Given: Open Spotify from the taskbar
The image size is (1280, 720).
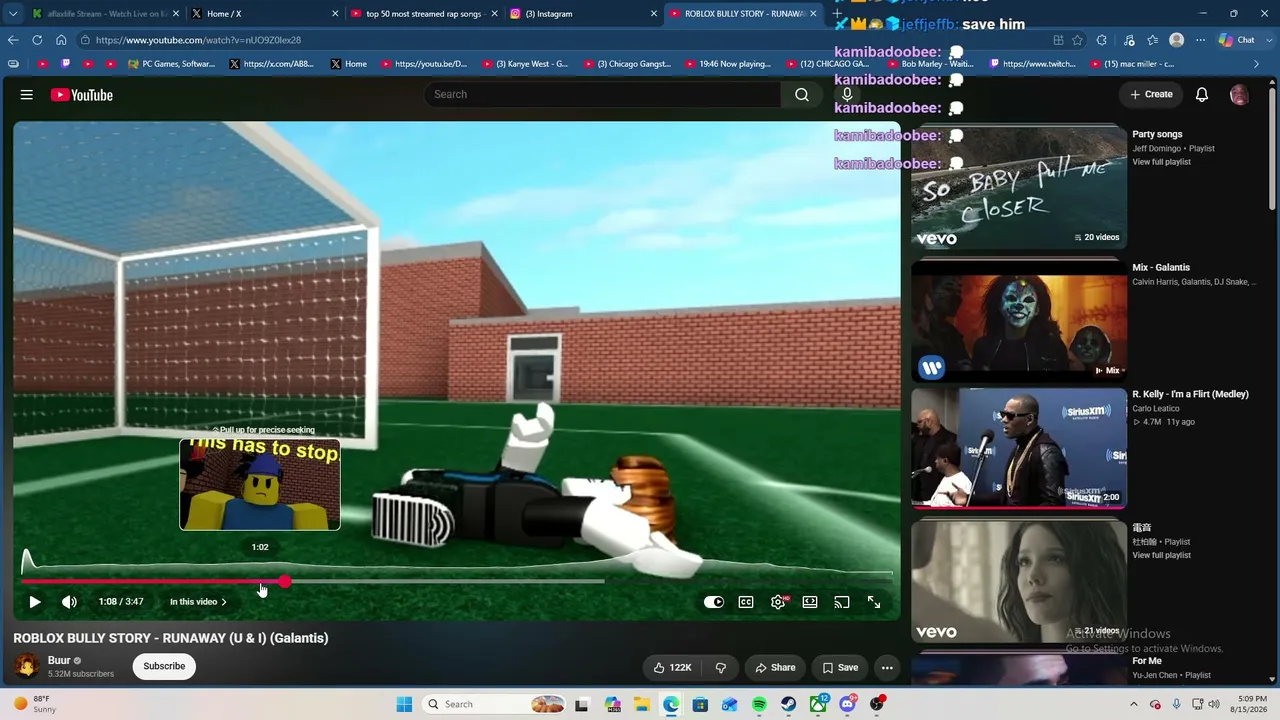Looking at the screenshot, I should click(x=759, y=704).
